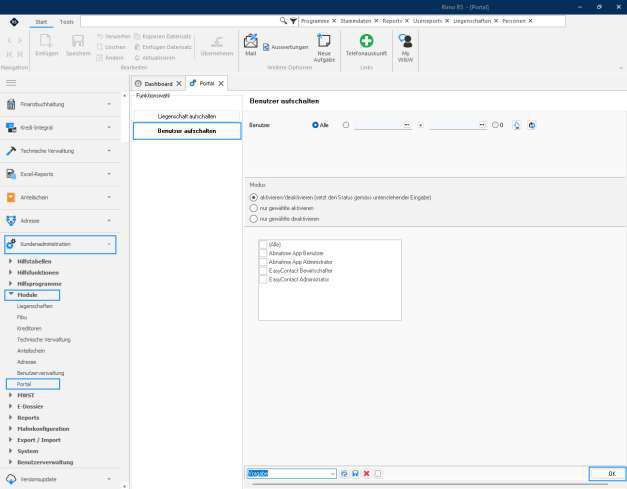
Task: Check Abnahme App Benutzer checkbox
Action: point(263,253)
